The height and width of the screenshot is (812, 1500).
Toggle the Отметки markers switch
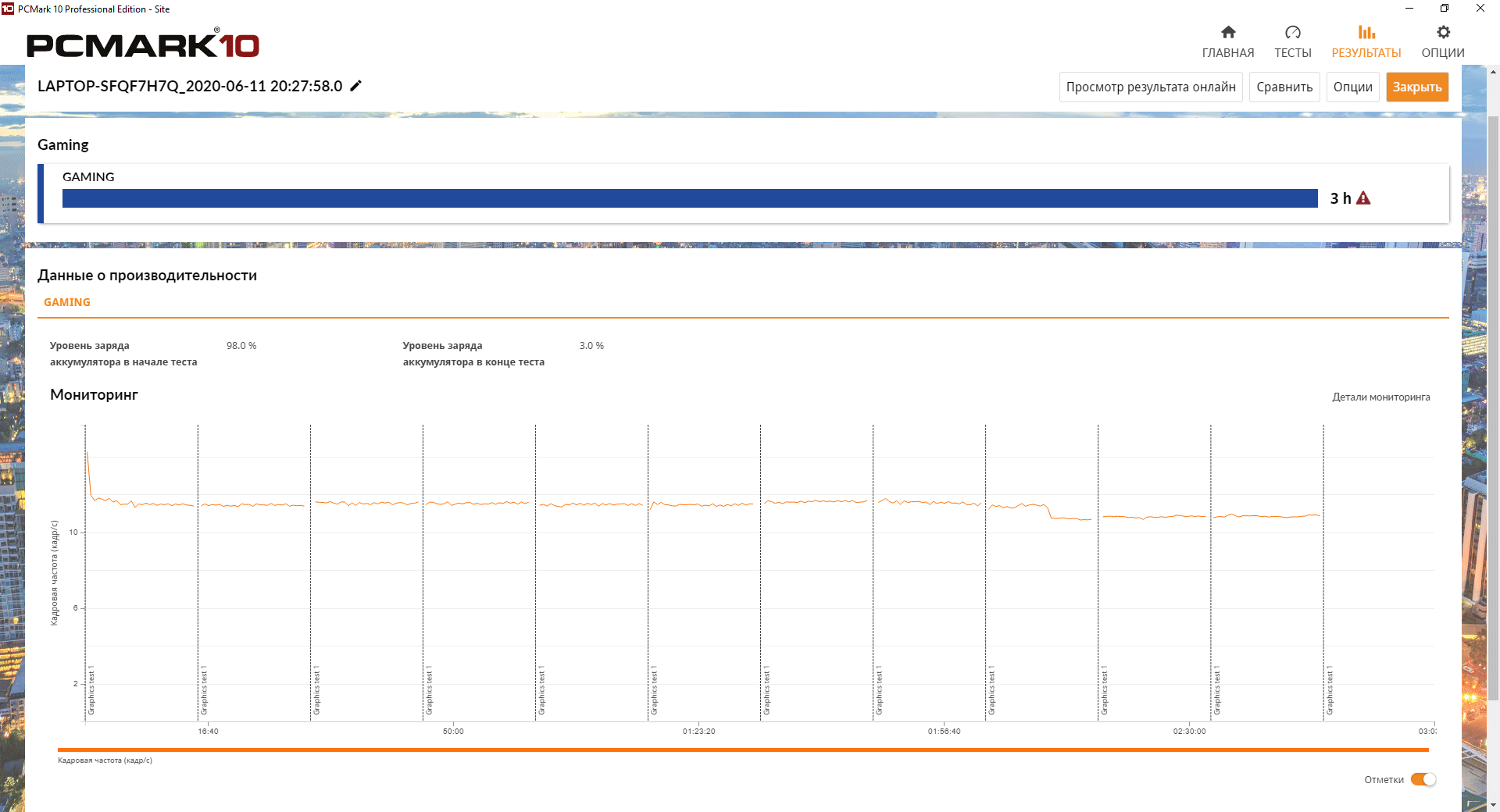[x=1423, y=779]
